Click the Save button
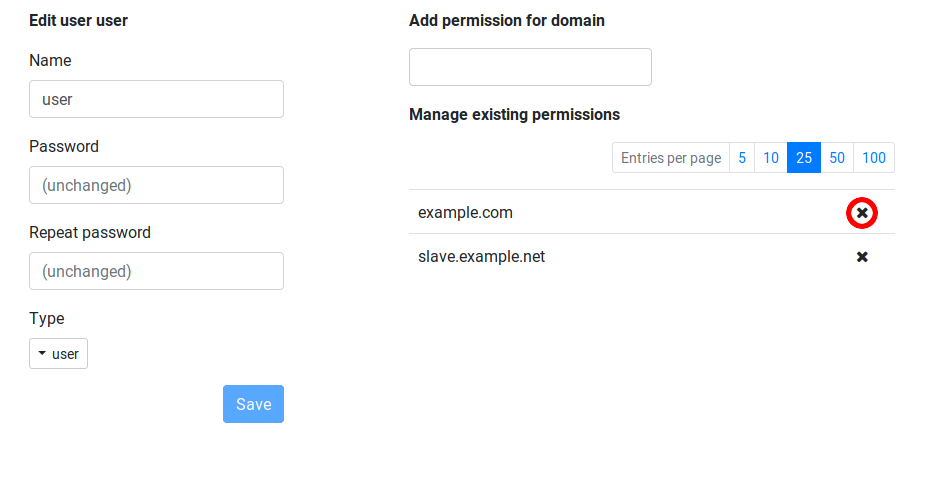Viewport: 934px width, 502px height. (x=253, y=404)
